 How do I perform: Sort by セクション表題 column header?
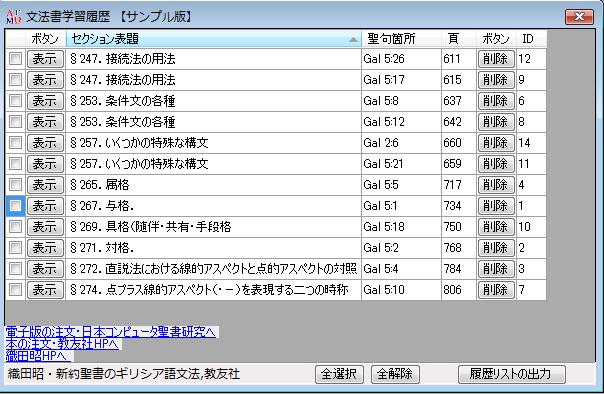pos(214,39)
